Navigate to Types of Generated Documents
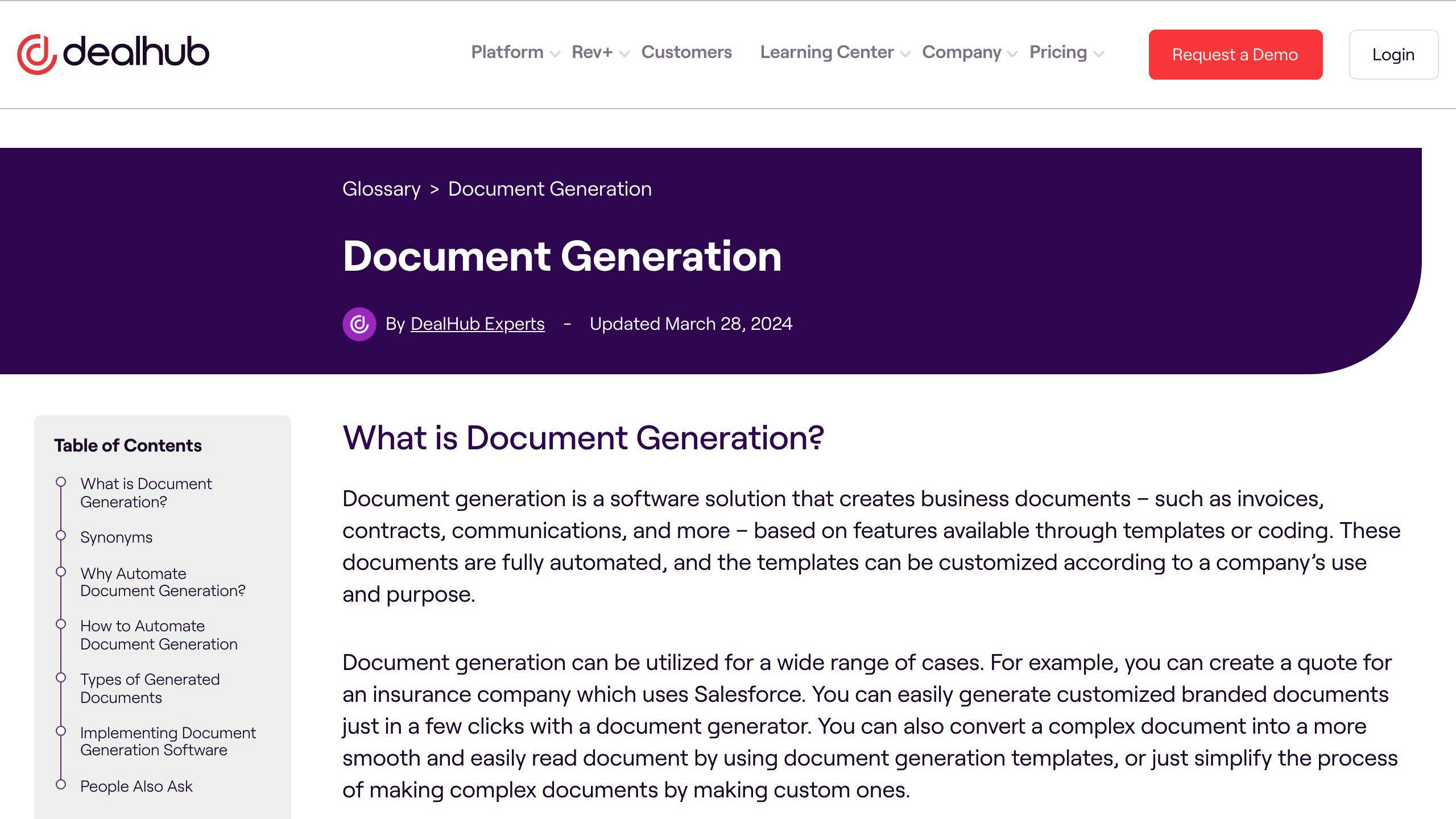Screen dimensions: 1456x819 tap(150, 688)
